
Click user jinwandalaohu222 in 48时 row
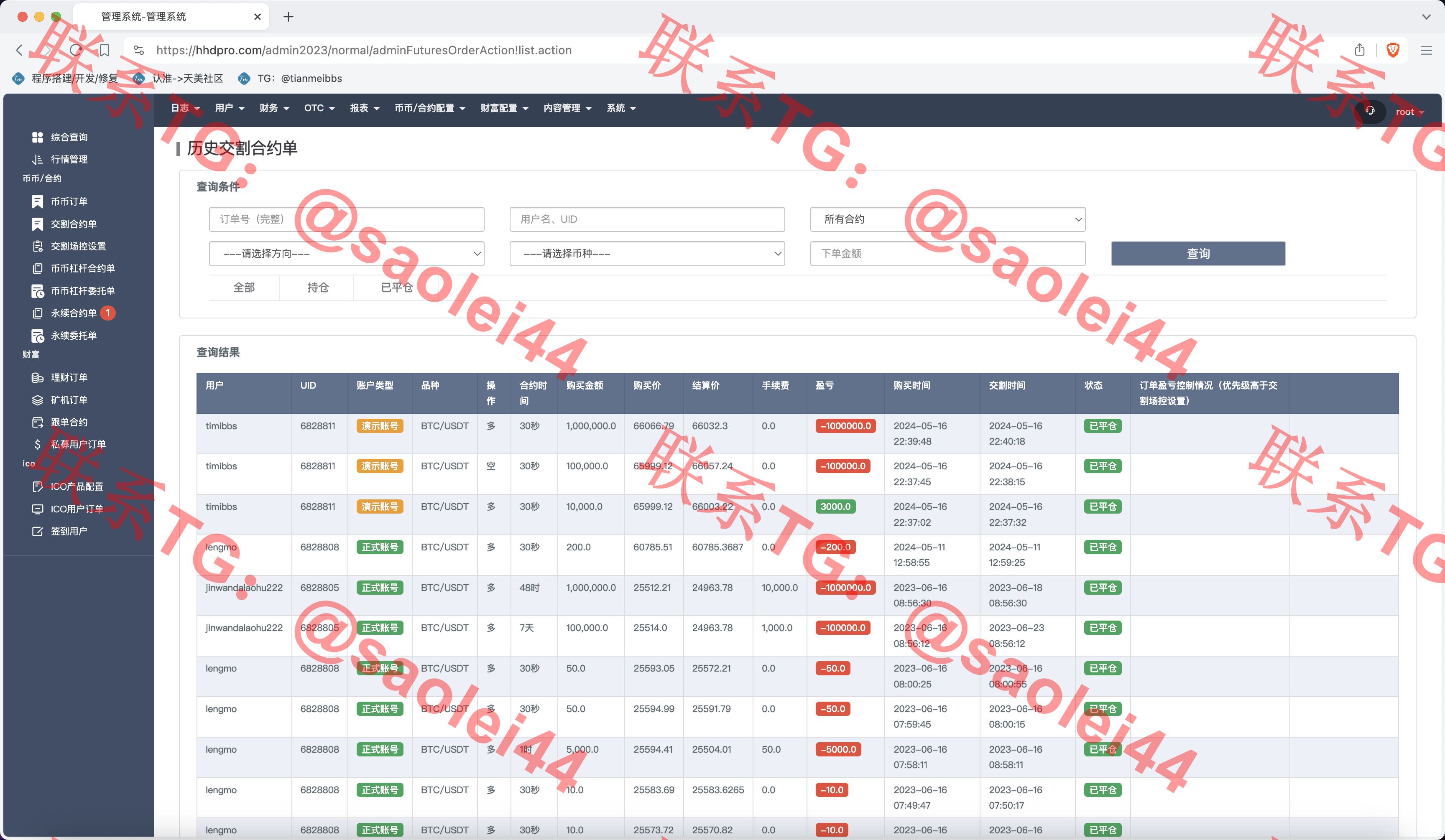click(244, 588)
